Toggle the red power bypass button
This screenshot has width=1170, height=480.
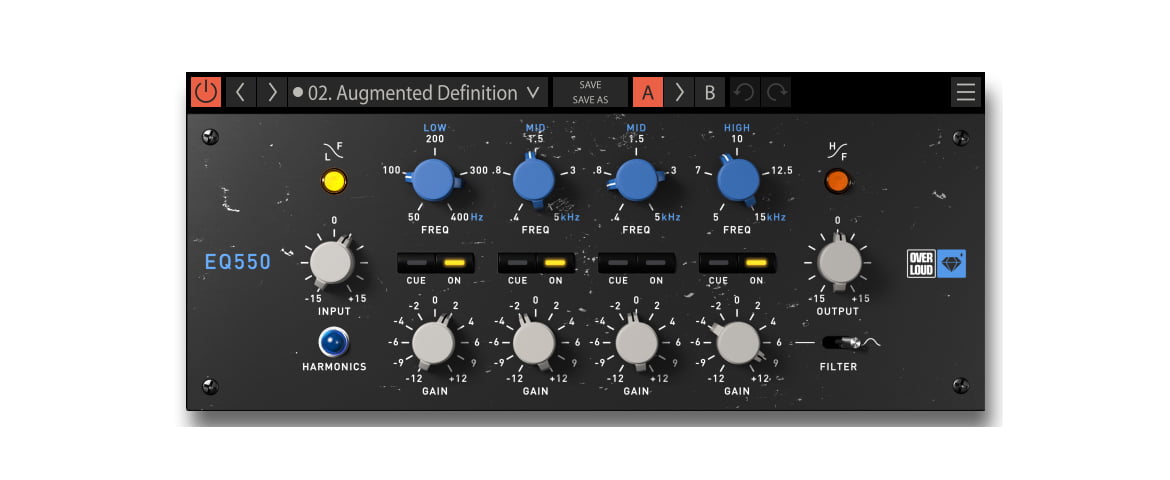click(x=206, y=93)
